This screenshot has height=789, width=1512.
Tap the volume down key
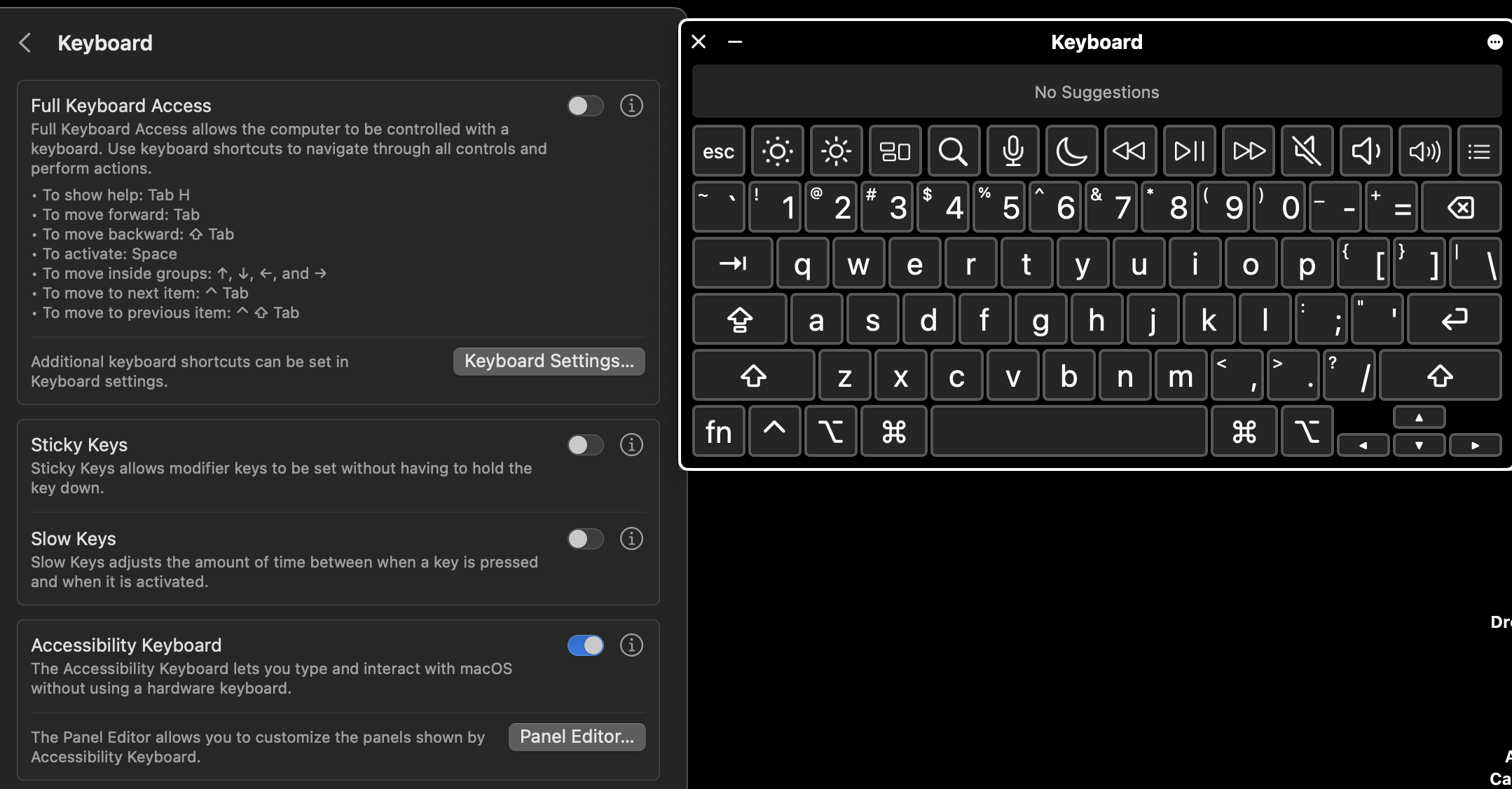1366,151
